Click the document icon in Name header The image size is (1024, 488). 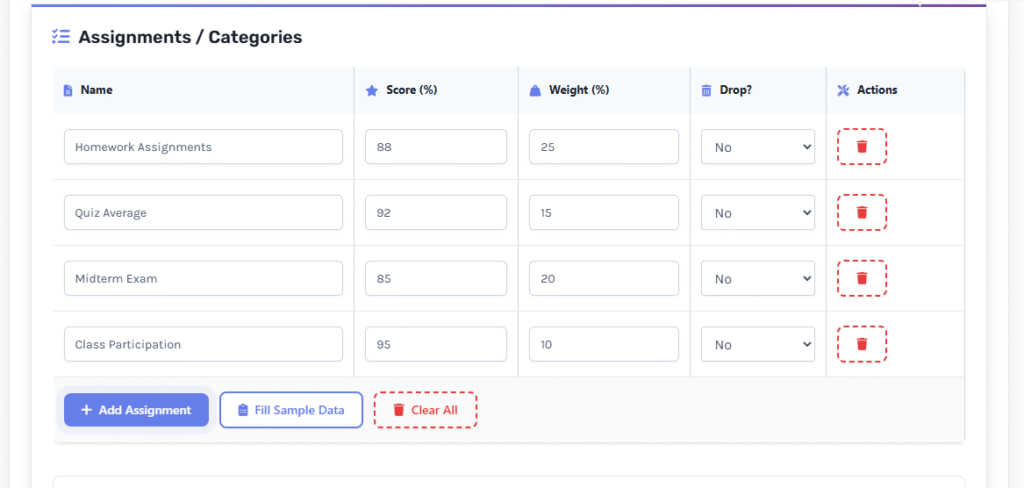point(68,91)
